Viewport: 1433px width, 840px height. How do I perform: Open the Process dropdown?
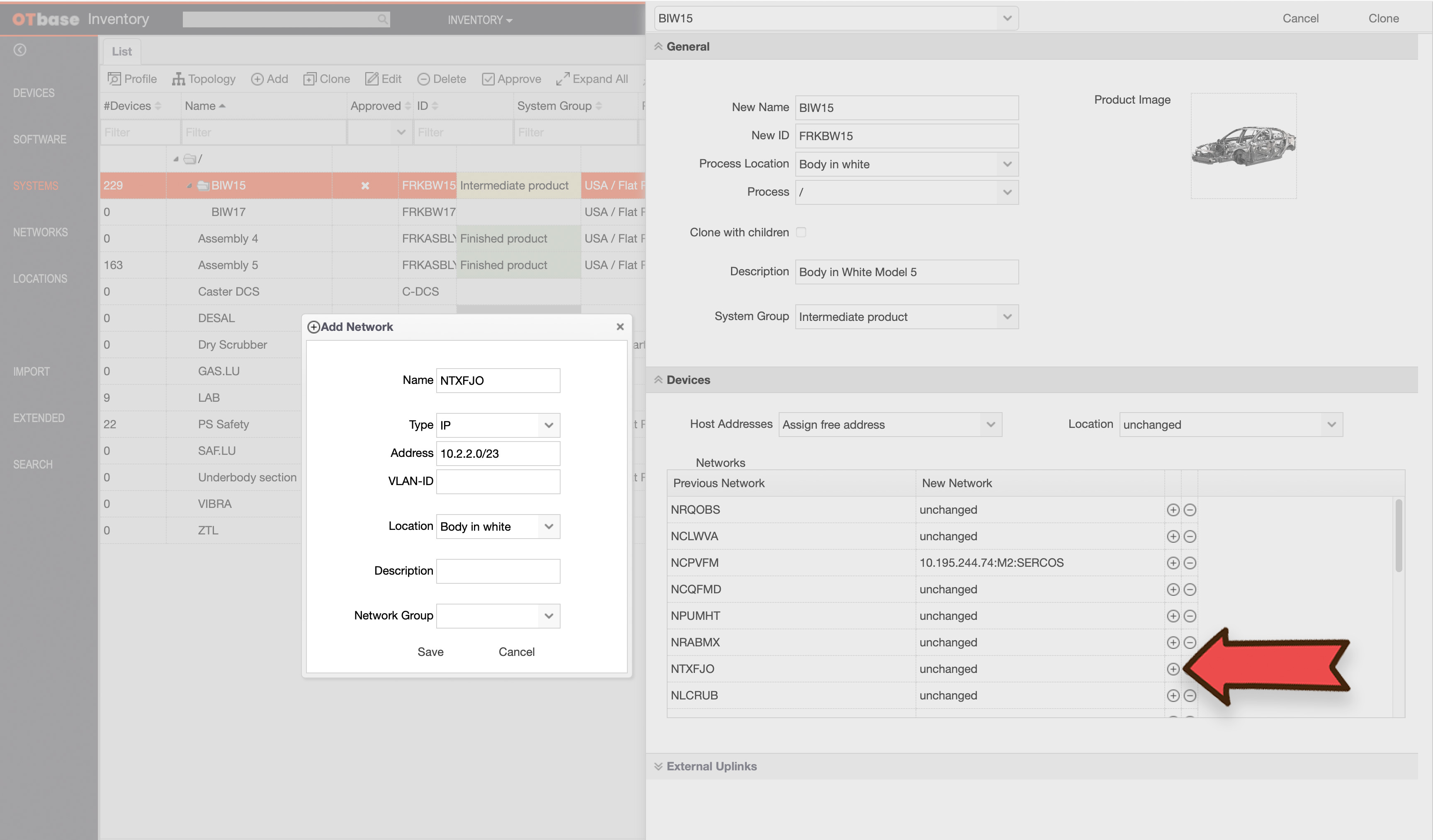pyautogui.click(x=1006, y=192)
